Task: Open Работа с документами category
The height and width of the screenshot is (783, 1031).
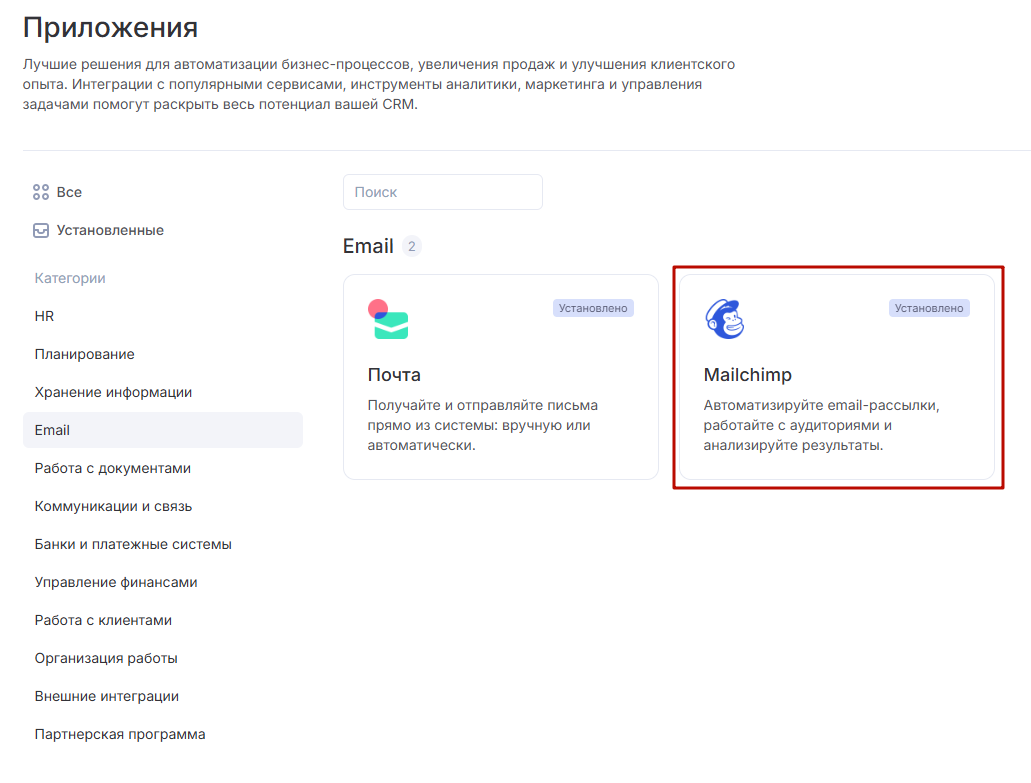Action: pyautogui.click(x=162, y=468)
